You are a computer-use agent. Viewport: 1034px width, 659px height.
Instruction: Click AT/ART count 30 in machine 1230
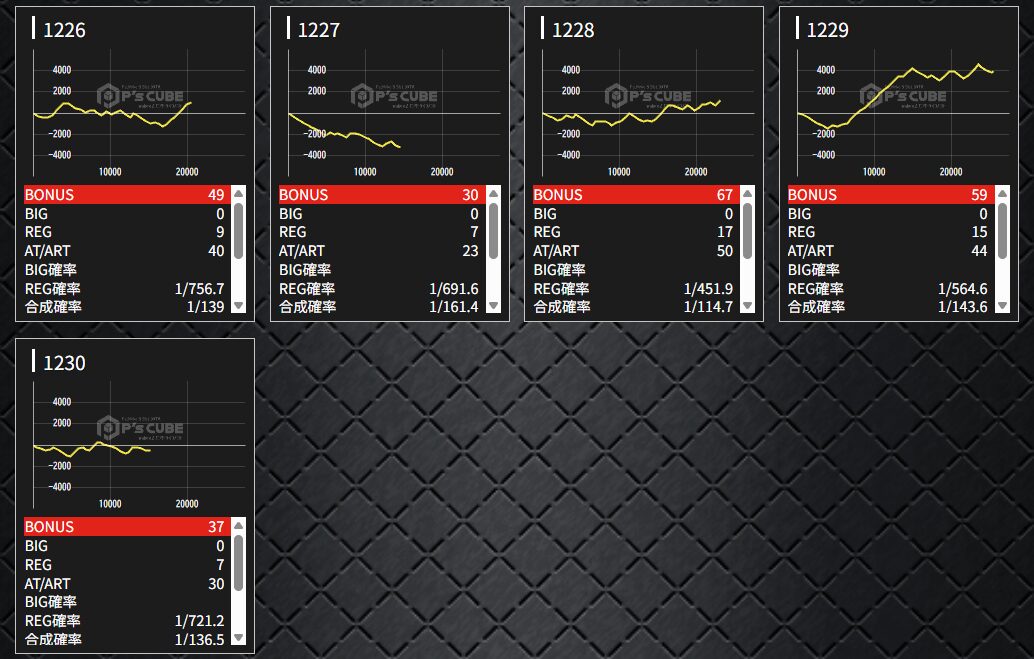coord(216,584)
